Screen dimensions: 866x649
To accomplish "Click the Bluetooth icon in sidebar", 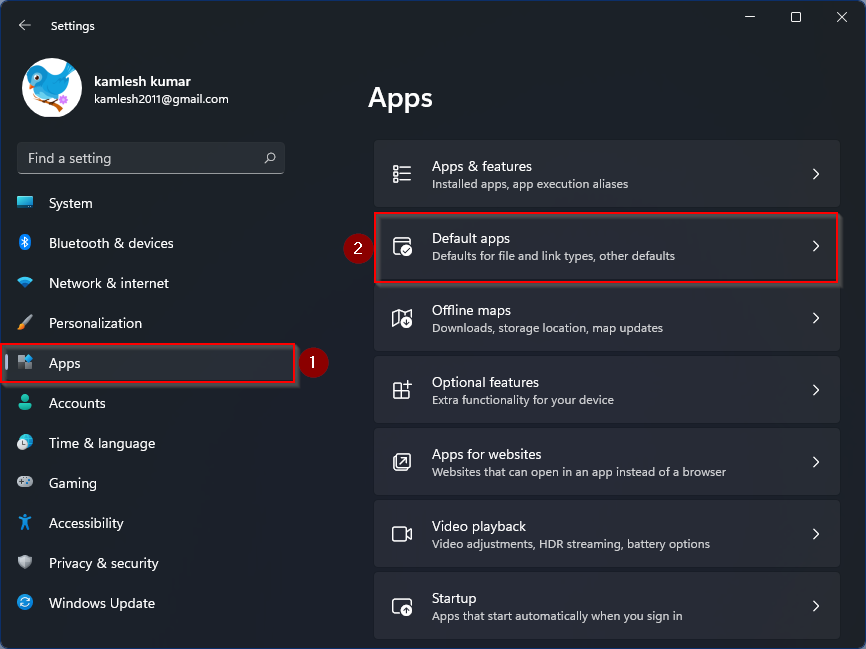I will click(x=25, y=243).
